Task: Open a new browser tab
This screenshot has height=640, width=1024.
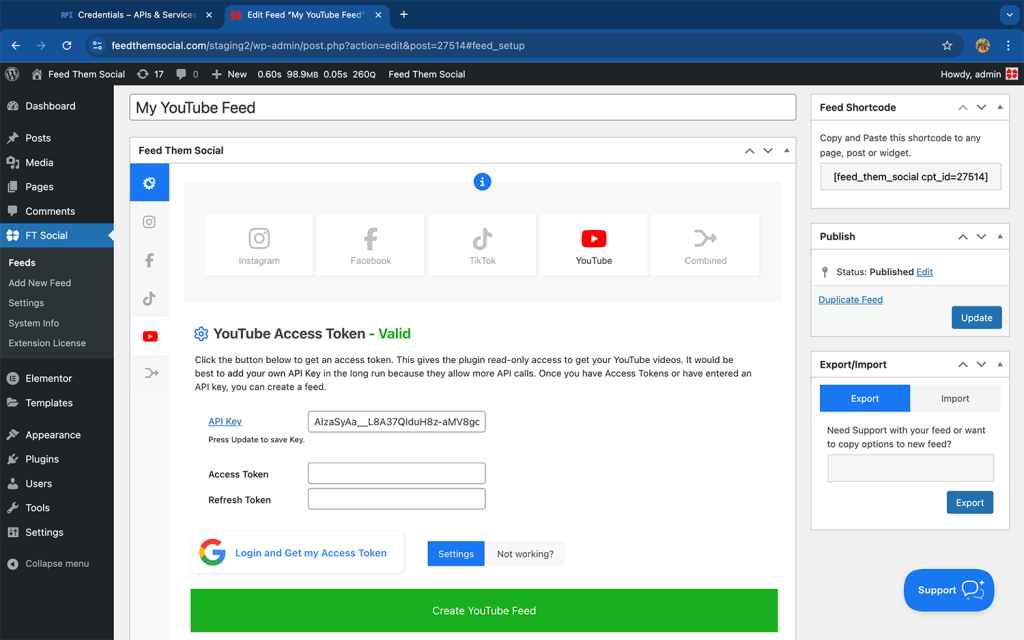Action: coord(404,14)
